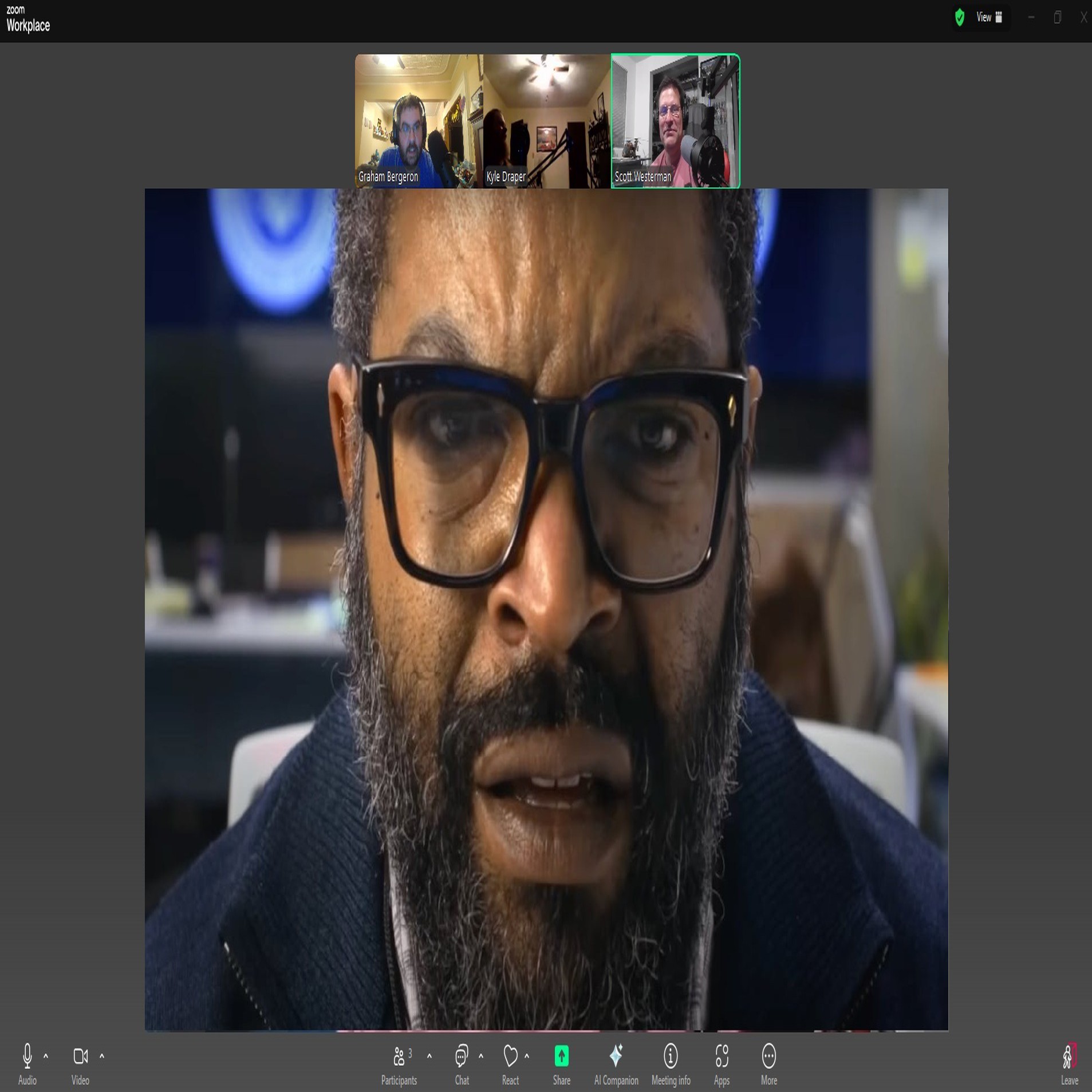Mute microphone with the Audio button
Viewport: 1092px width, 1092px height.
tap(27, 1064)
